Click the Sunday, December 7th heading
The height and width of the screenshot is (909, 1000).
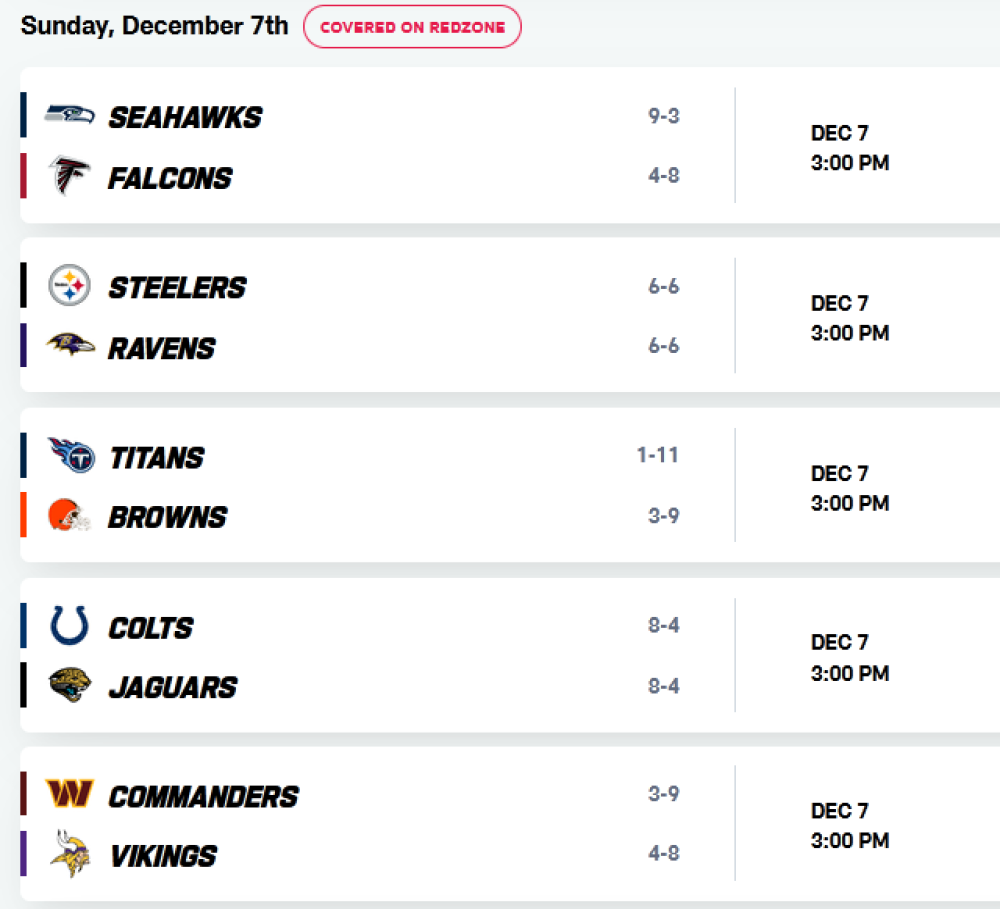[x=154, y=26]
